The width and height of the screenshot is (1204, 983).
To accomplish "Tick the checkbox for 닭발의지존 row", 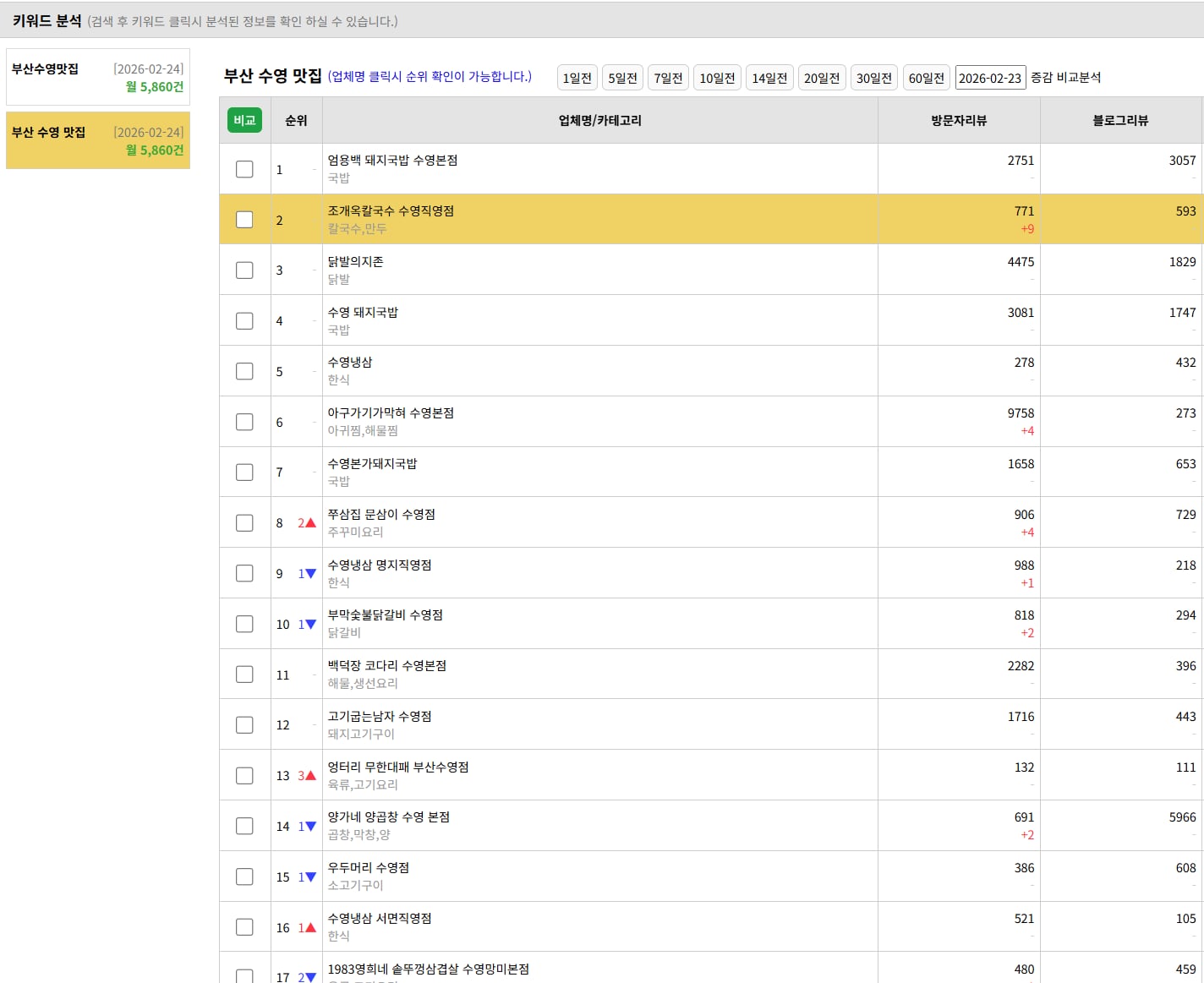I will 244,270.
